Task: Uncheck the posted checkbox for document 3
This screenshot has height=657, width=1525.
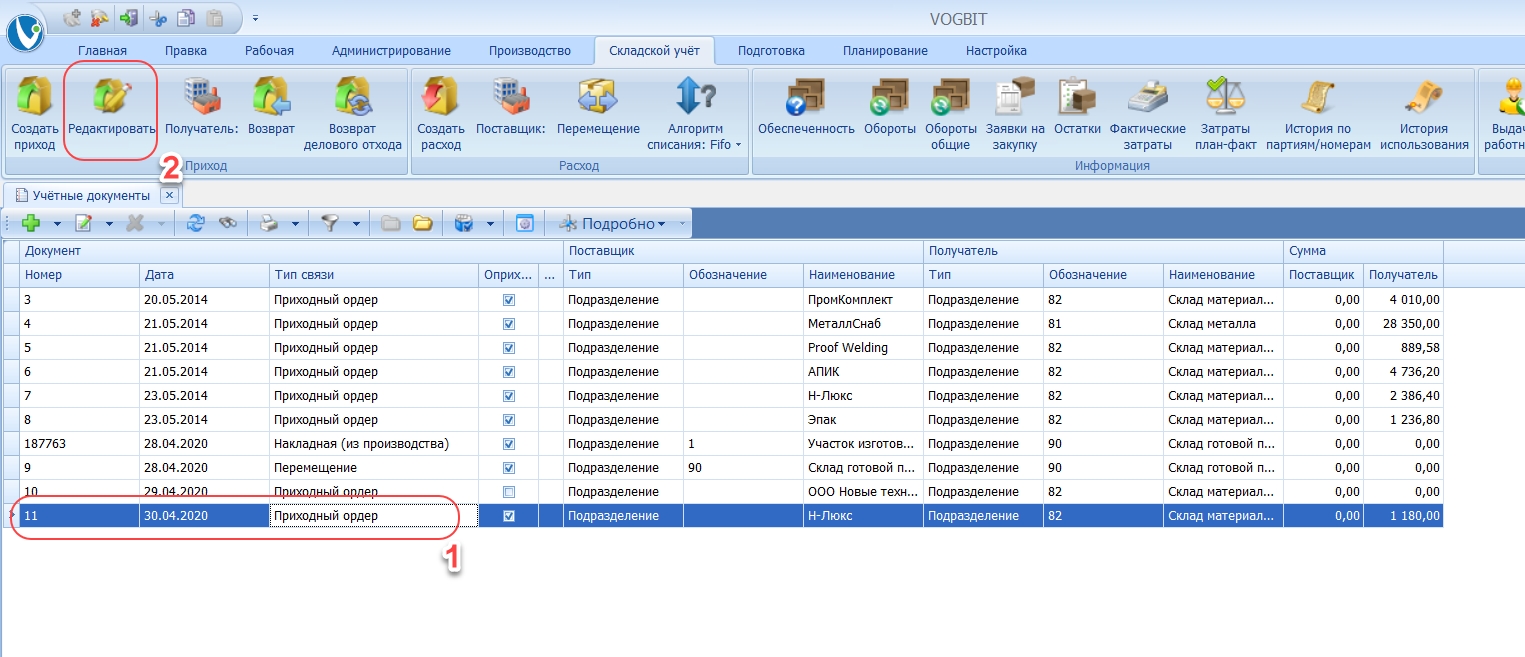Action: pos(509,299)
